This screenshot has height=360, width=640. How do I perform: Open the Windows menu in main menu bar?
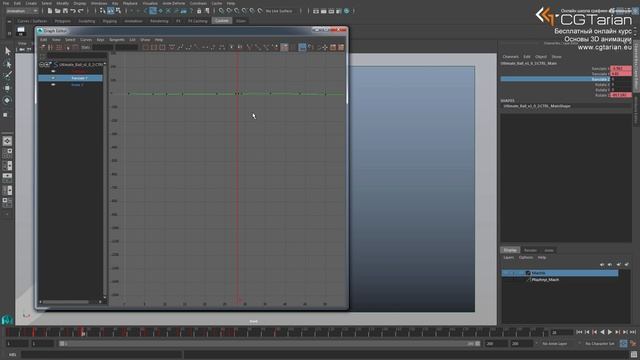pos(99,3)
